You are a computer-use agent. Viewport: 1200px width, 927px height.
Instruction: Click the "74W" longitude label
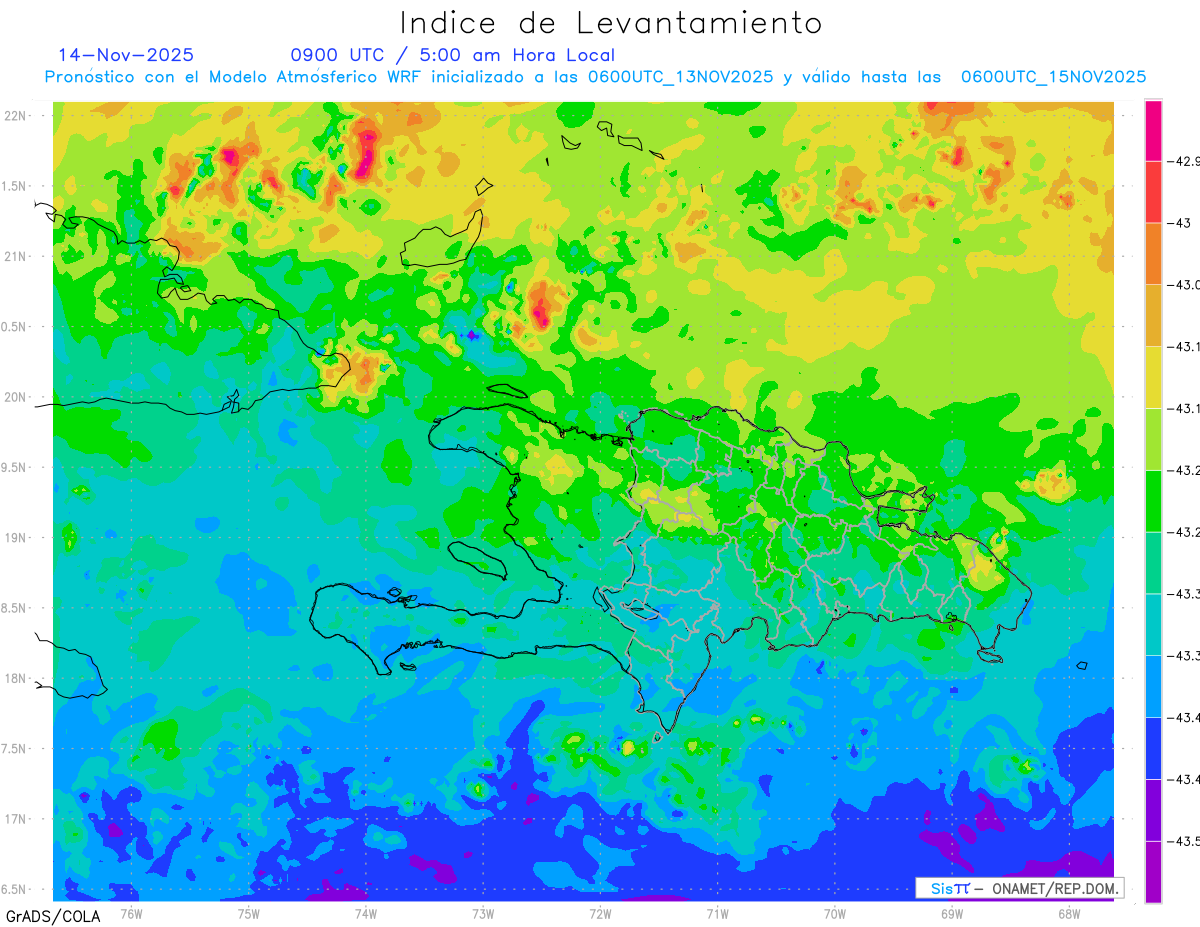(366, 913)
